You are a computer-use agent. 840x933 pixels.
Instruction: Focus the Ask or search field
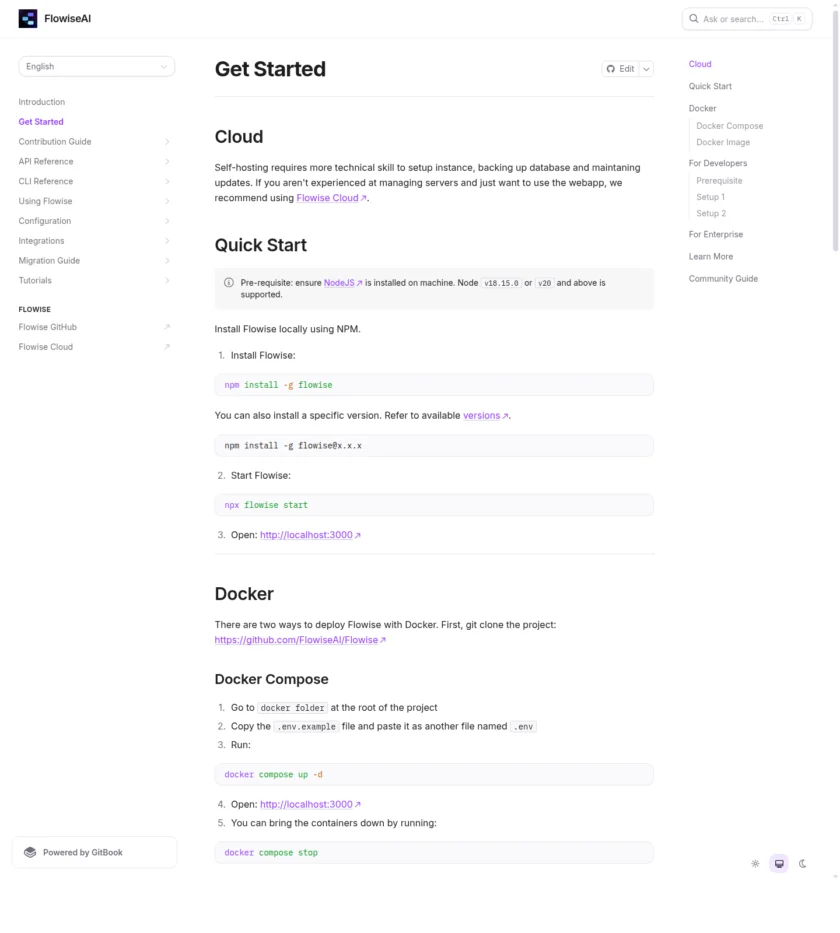[735, 19]
